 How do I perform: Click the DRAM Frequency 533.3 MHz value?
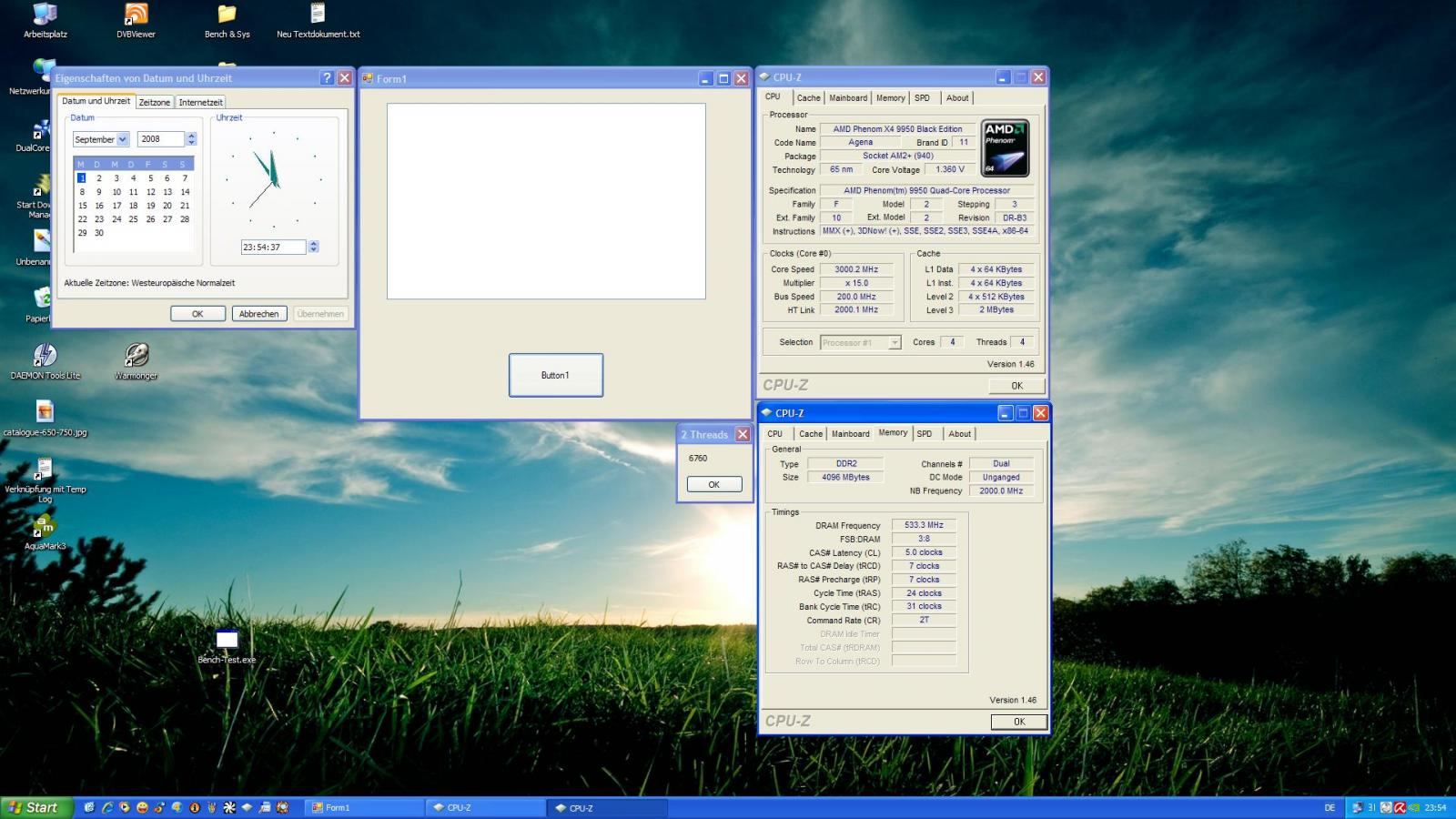click(924, 525)
